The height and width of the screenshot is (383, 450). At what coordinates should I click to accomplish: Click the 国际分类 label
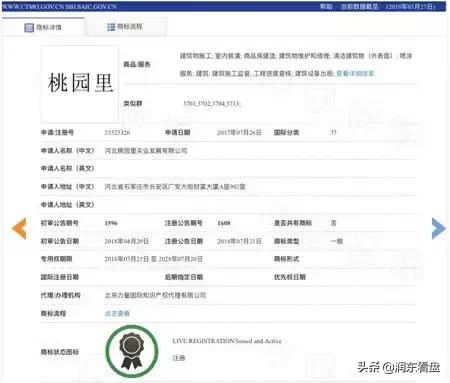pos(286,133)
